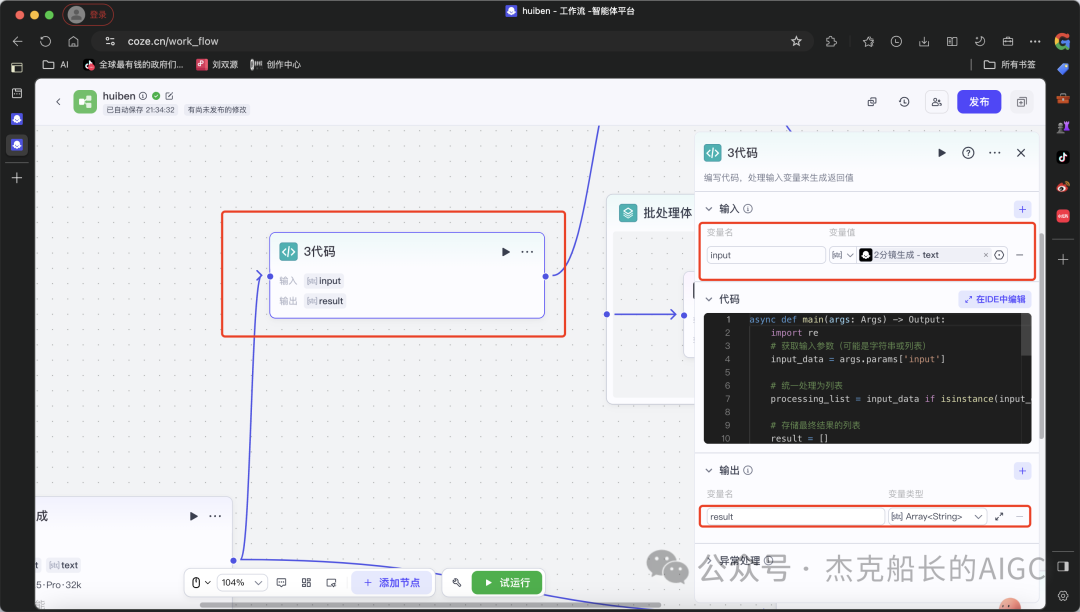Select the 3代码 code node icon
Screen dimensions: 1080x612
(288, 251)
